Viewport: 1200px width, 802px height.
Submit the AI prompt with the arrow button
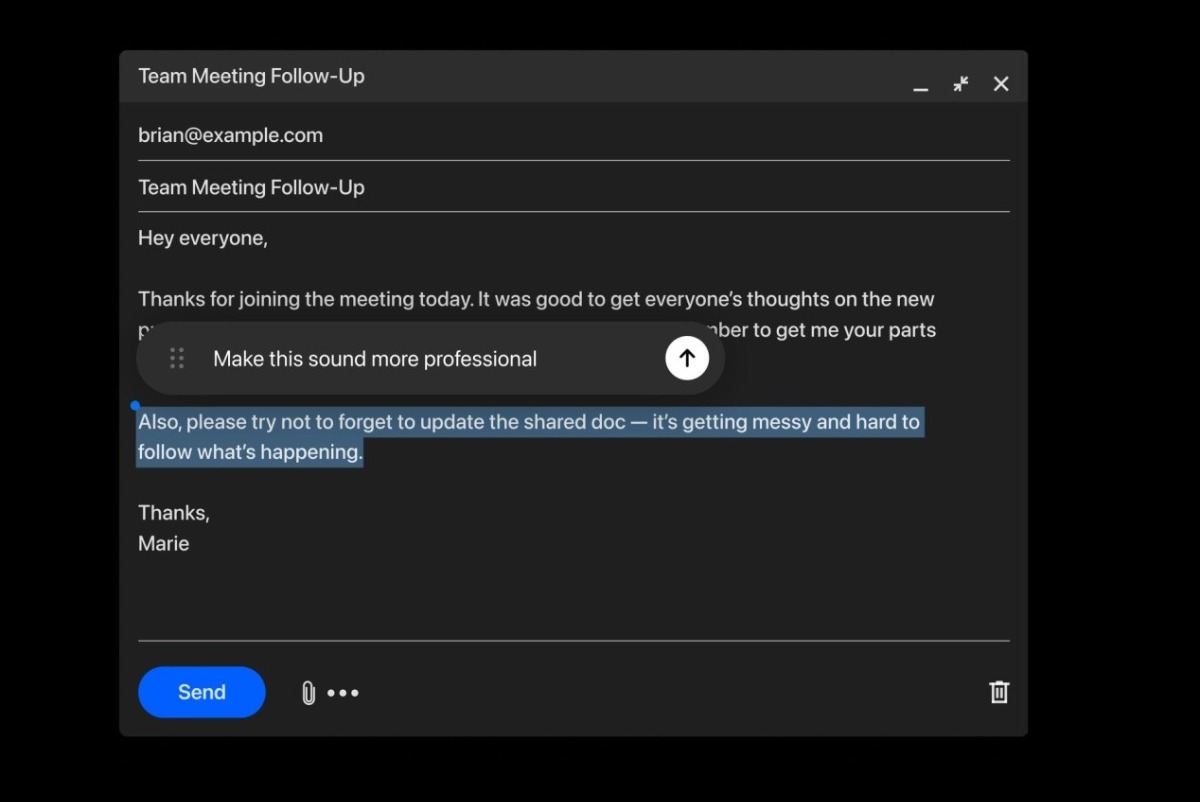[687, 358]
